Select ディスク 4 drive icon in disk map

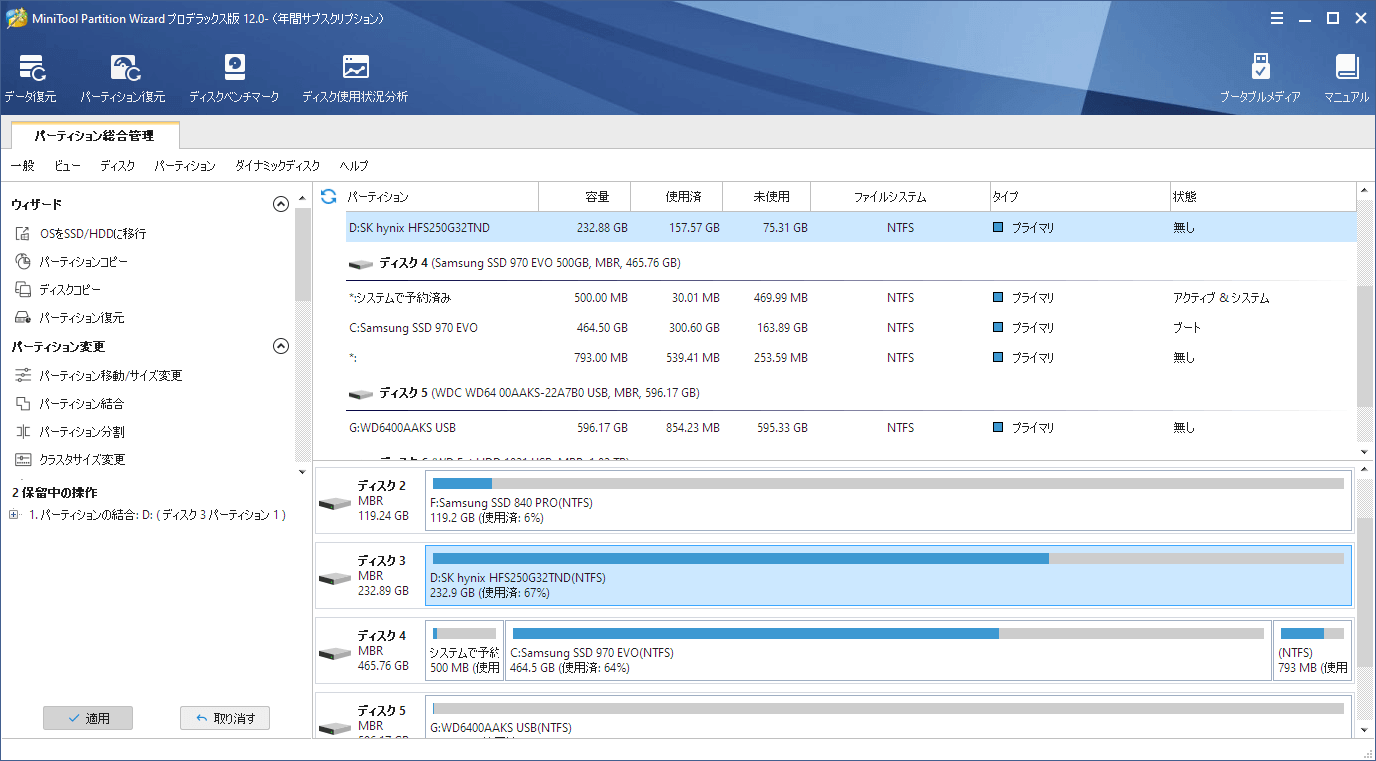334,652
